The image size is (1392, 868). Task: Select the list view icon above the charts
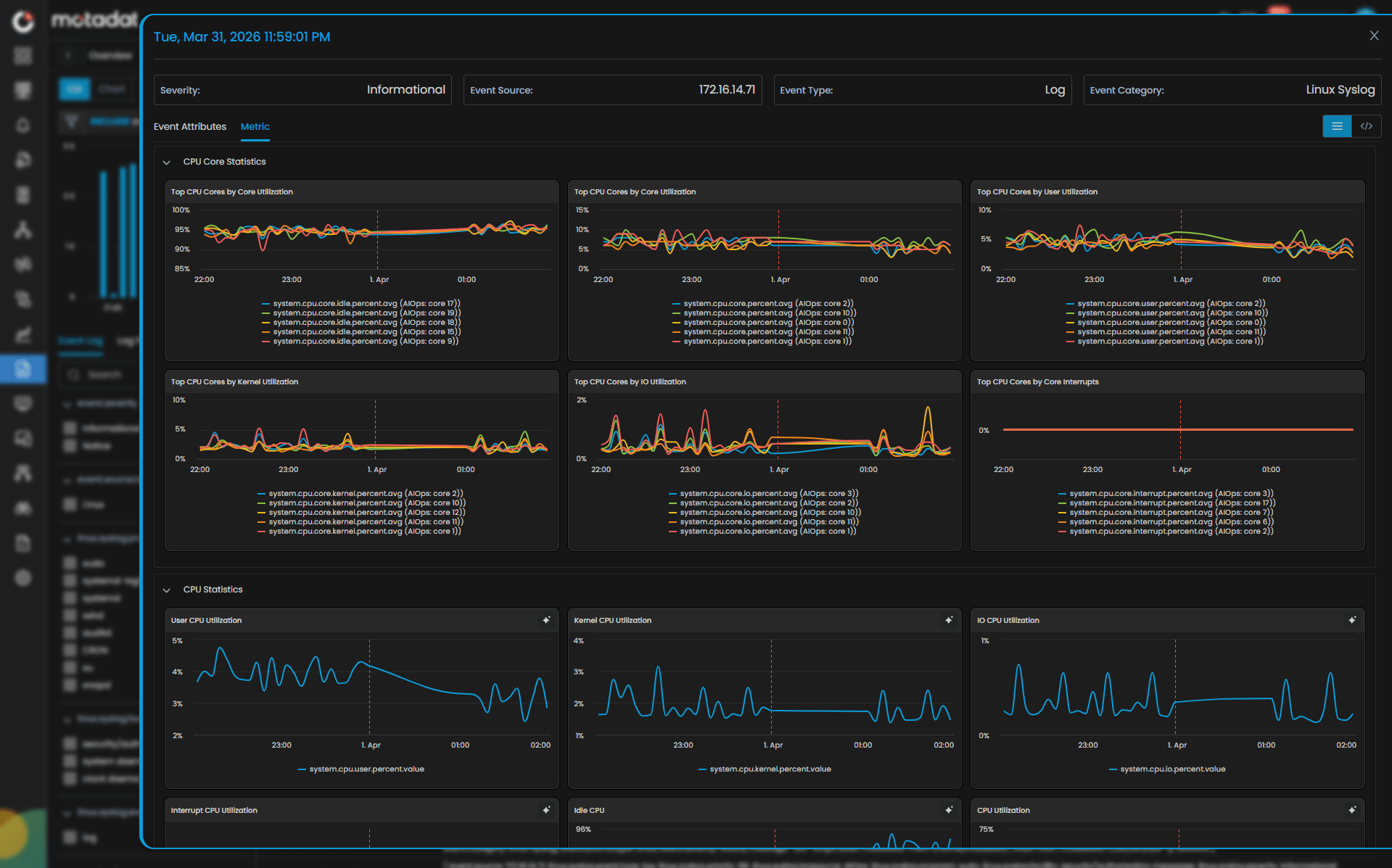tap(1337, 125)
